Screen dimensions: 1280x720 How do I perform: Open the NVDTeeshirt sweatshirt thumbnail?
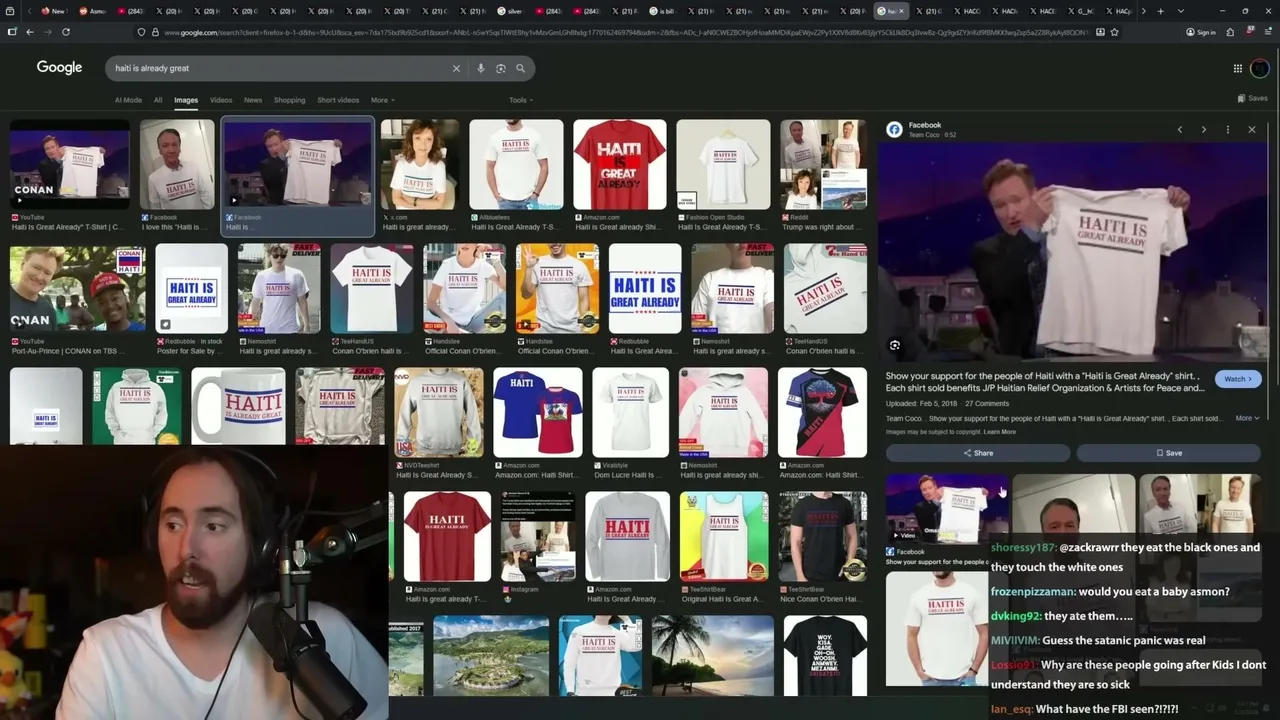(x=439, y=413)
